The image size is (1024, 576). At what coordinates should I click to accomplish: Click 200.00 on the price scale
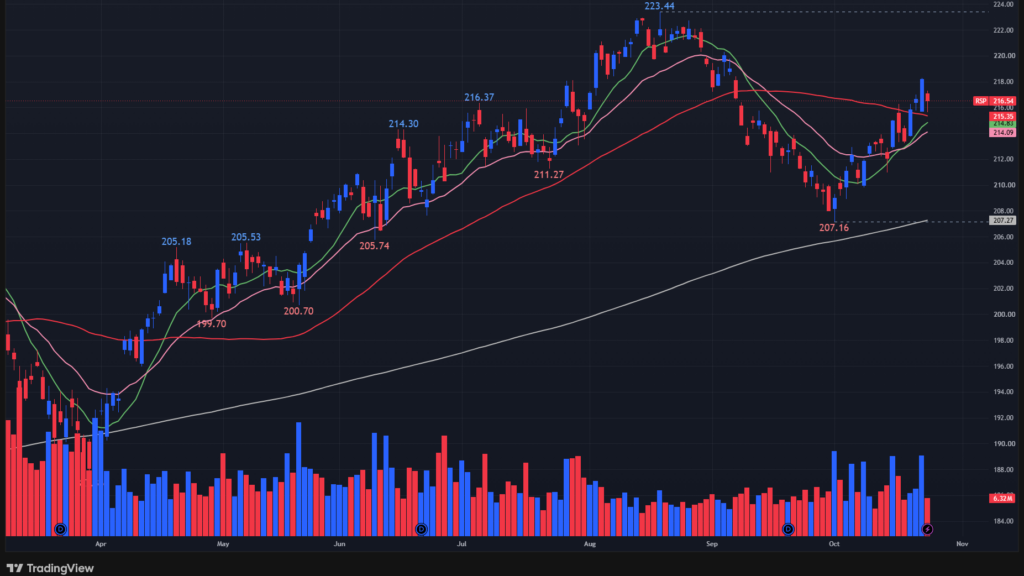1003,315
